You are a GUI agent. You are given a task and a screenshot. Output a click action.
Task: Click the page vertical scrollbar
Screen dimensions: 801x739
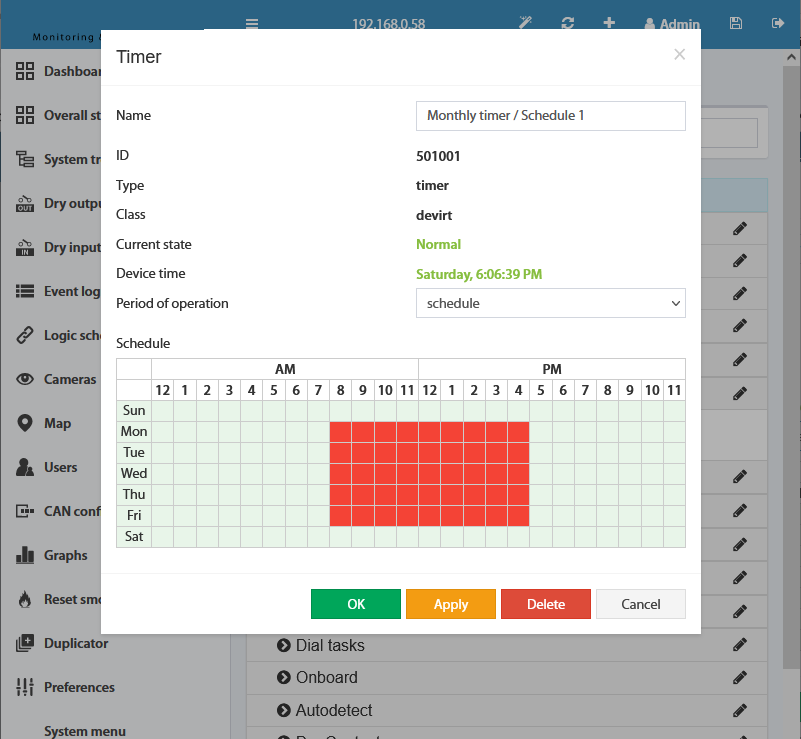coord(791,367)
